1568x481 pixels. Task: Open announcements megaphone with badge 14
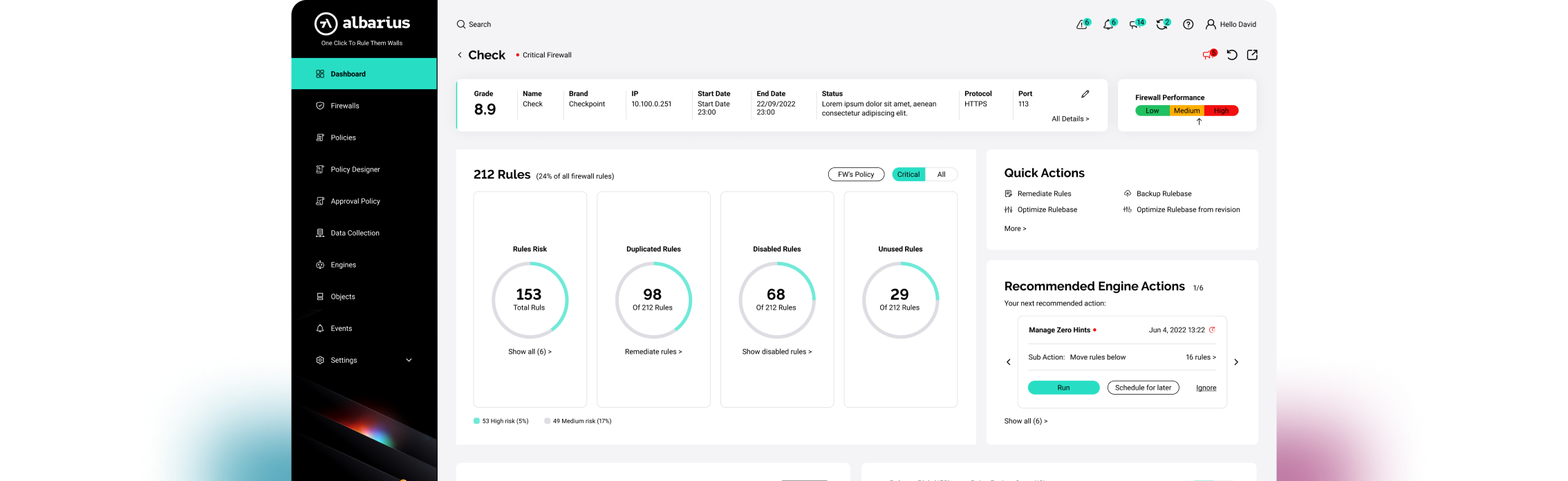coord(1137,24)
